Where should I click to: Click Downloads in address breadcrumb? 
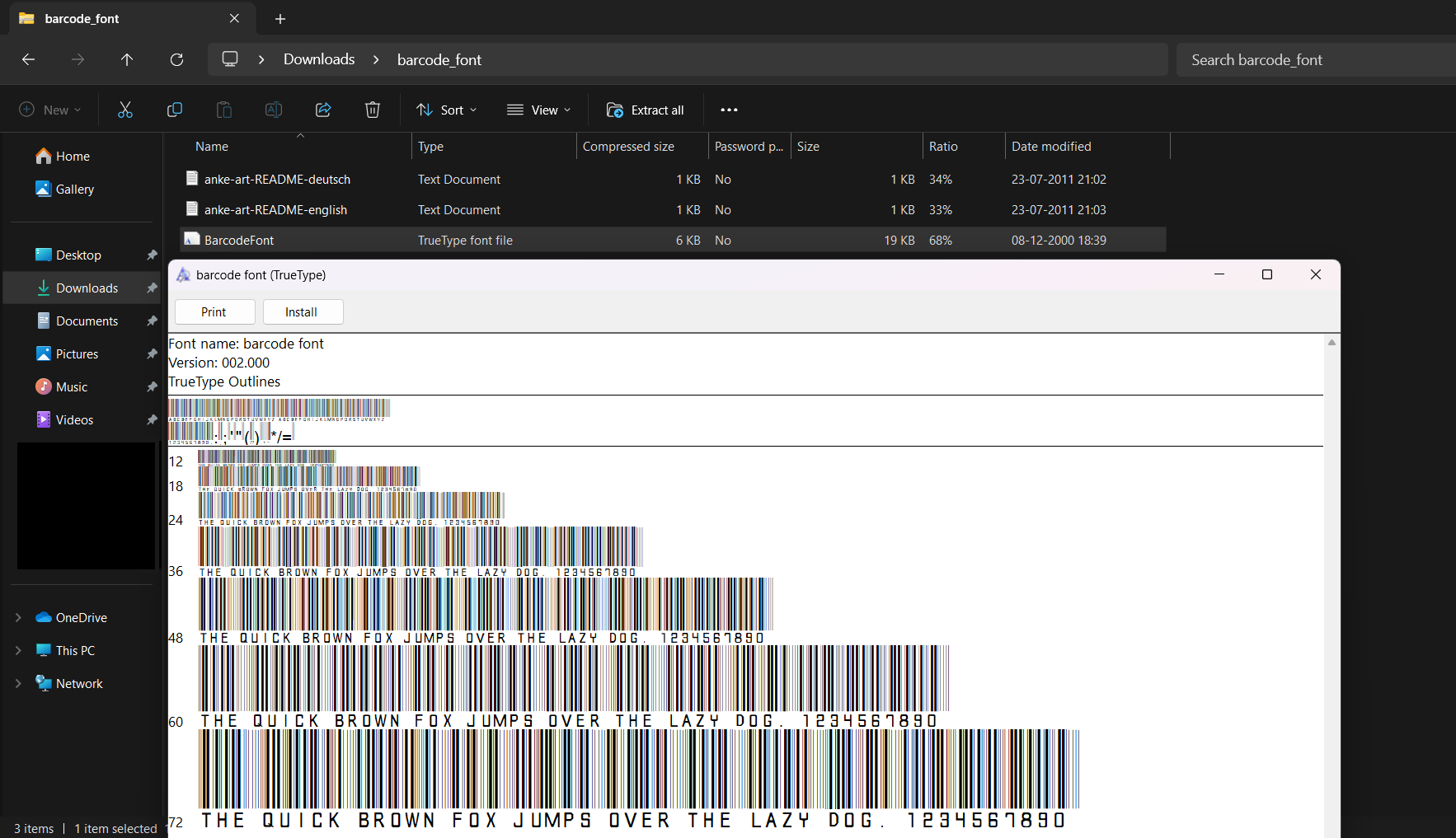(319, 59)
